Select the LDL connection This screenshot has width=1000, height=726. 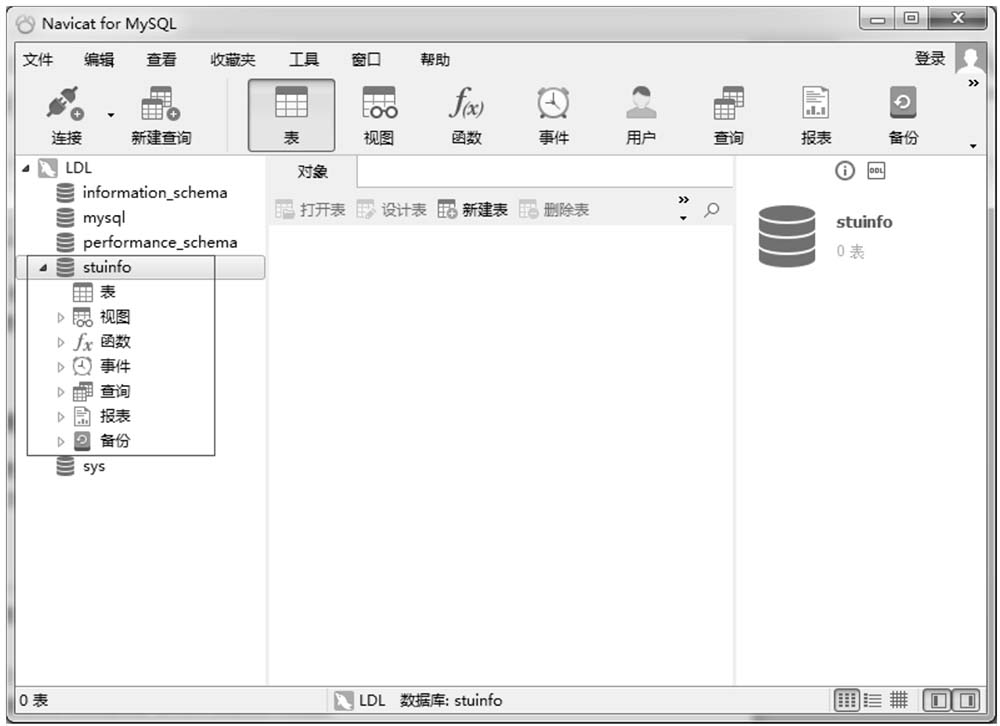tap(78, 168)
